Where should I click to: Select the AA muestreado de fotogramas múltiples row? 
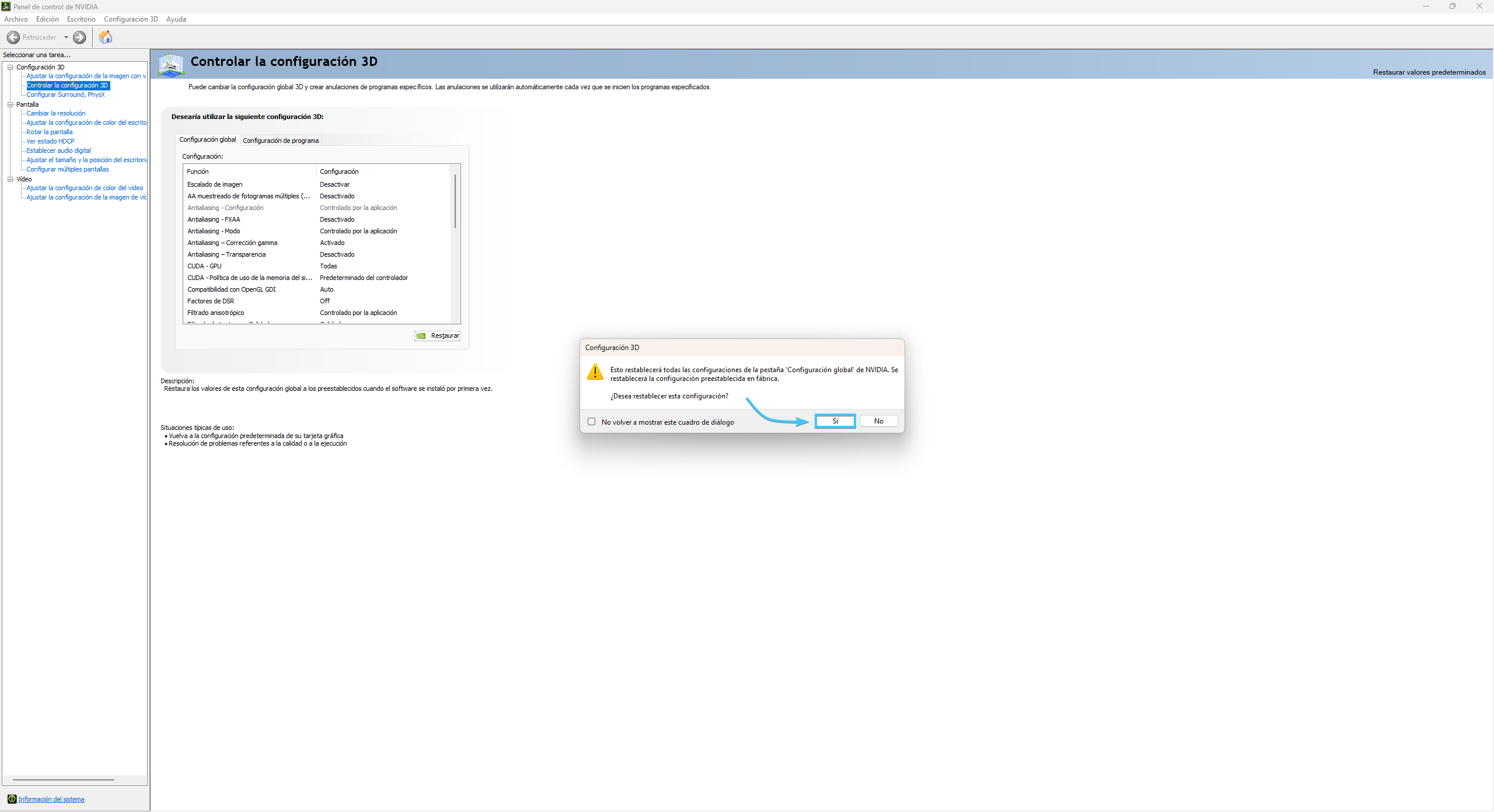(x=317, y=196)
